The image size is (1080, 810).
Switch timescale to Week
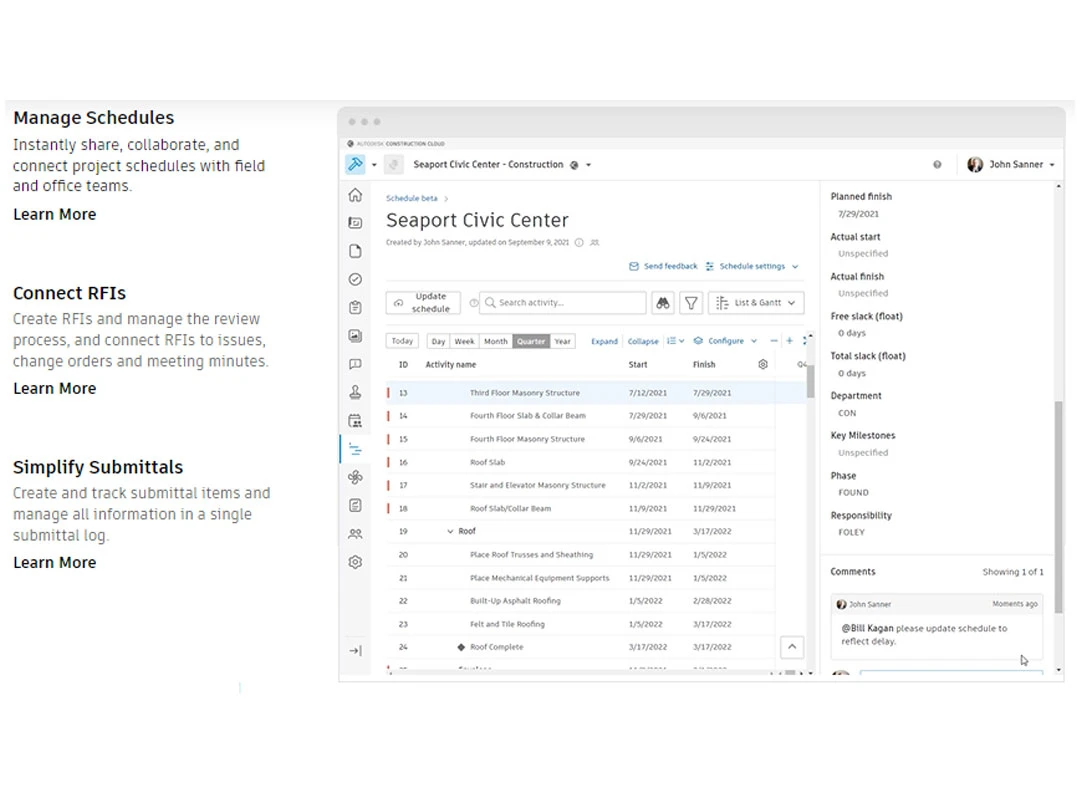click(464, 342)
